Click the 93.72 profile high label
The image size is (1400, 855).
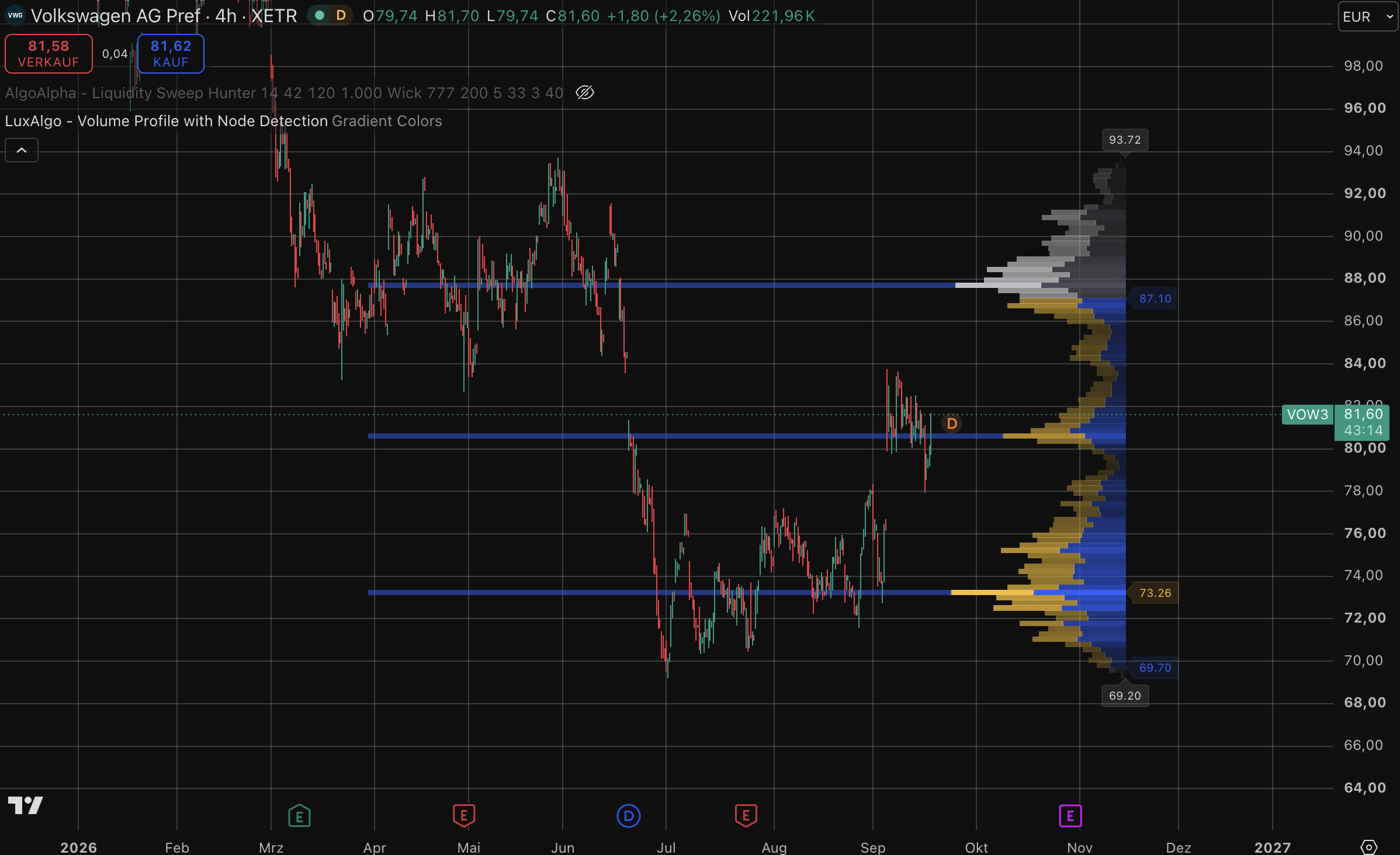(x=1125, y=140)
